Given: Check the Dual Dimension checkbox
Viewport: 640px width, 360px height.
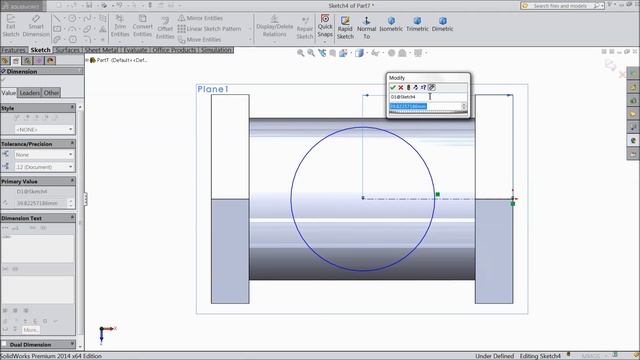Looking at the screenshot, I should click(x=4, y=344).
